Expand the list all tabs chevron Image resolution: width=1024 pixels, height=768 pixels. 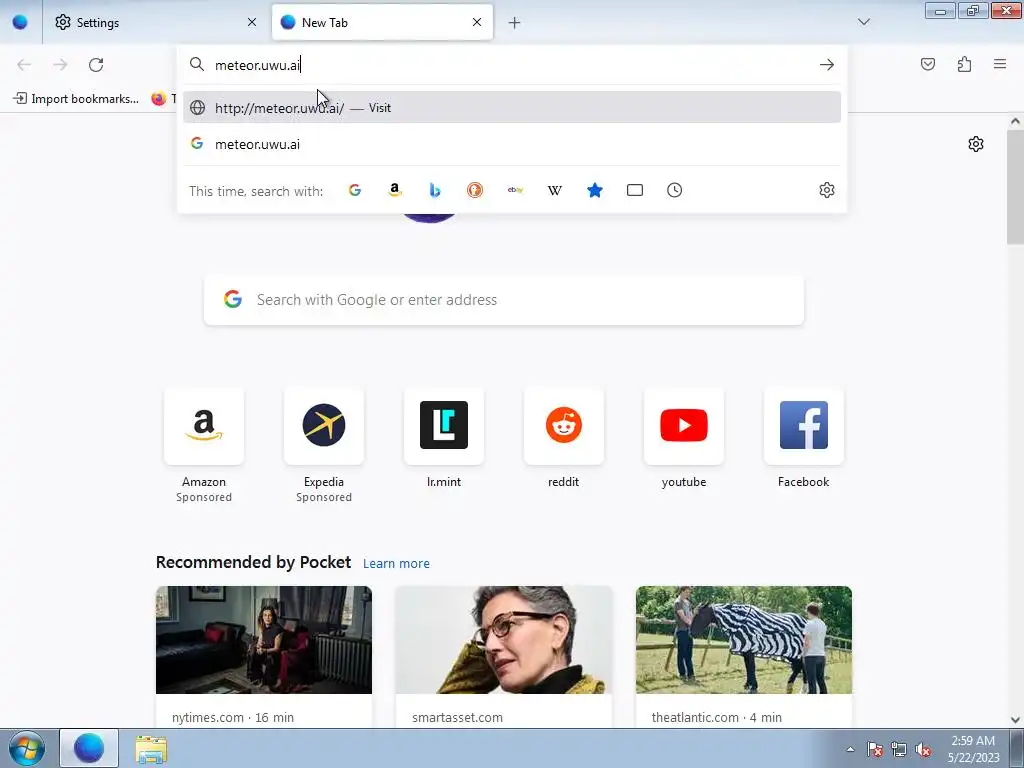point(863,22)
